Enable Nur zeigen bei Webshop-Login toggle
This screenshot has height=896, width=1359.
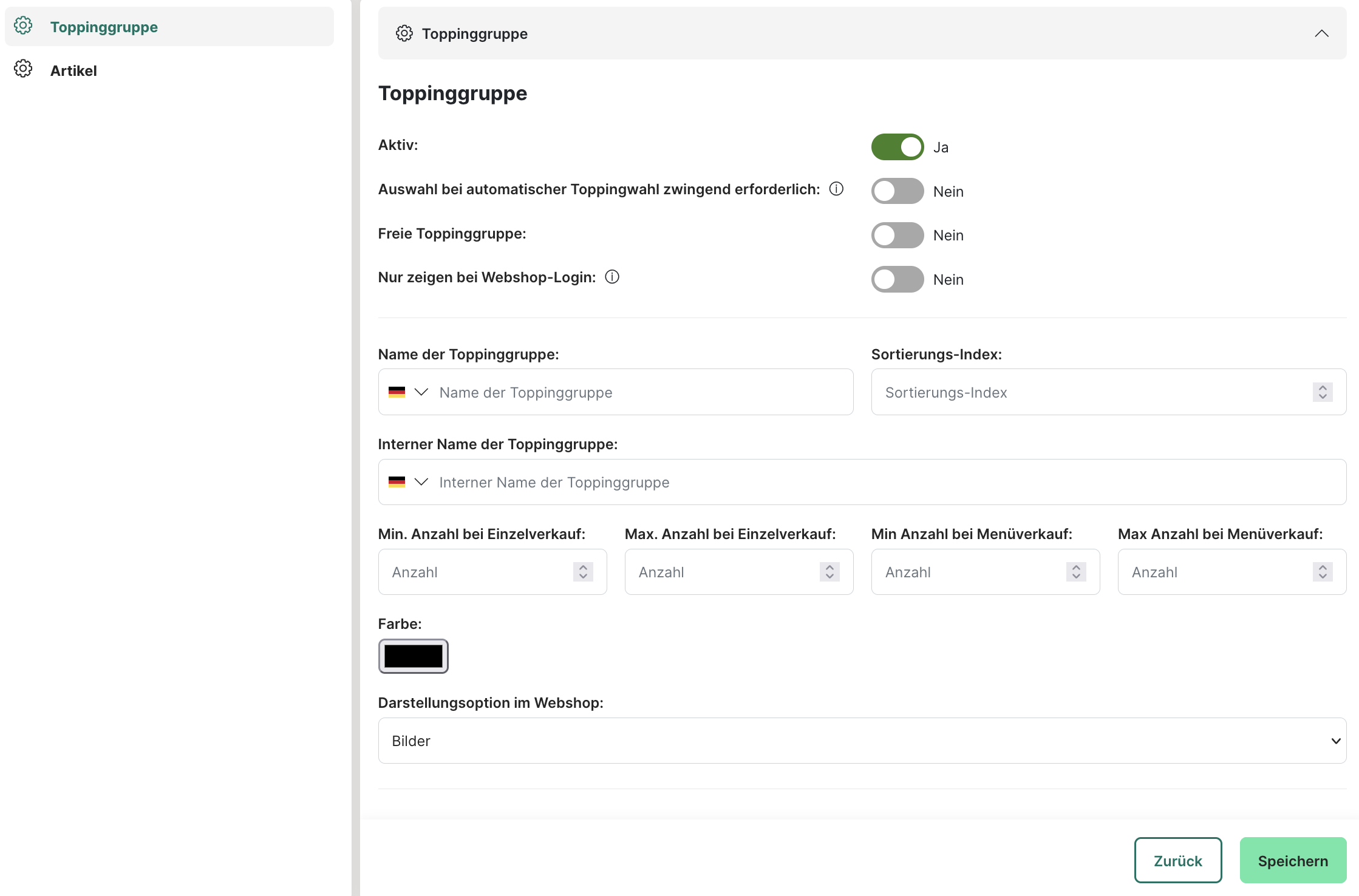pos(897,279)
